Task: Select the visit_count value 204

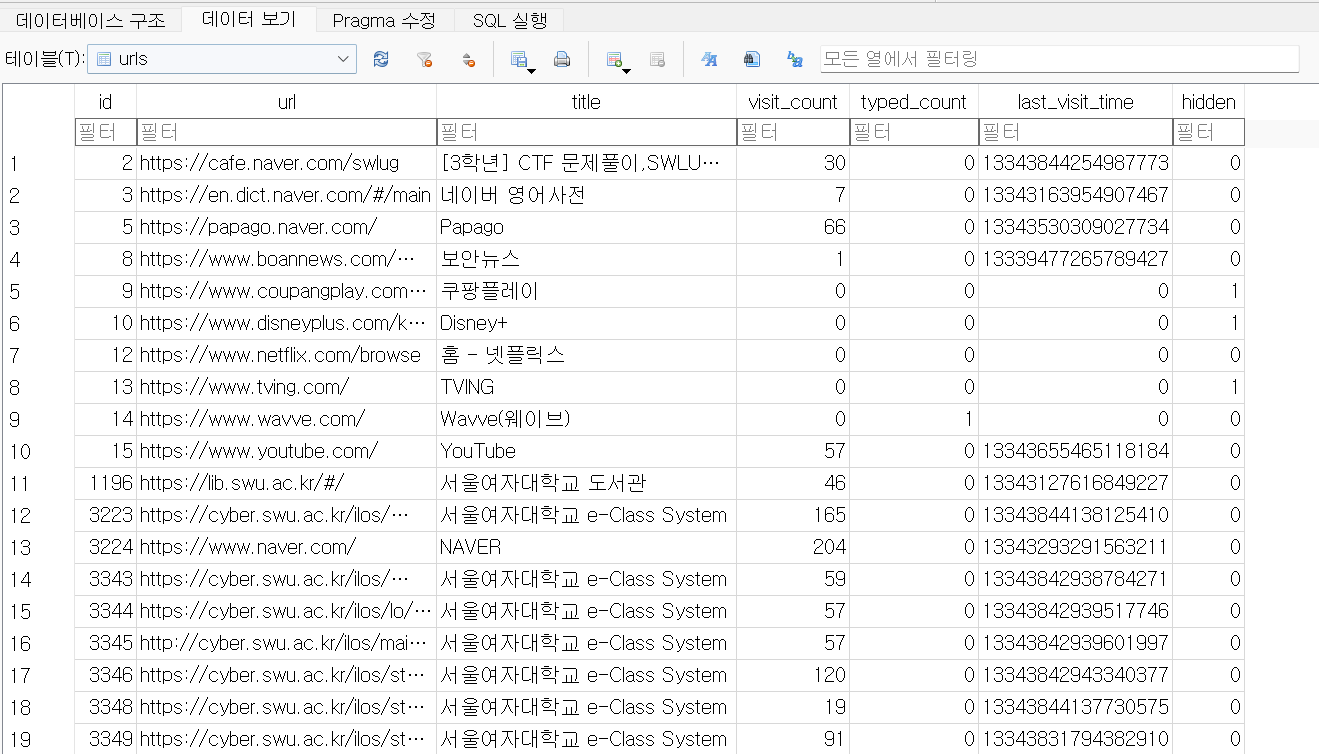Action: (793, 547)
